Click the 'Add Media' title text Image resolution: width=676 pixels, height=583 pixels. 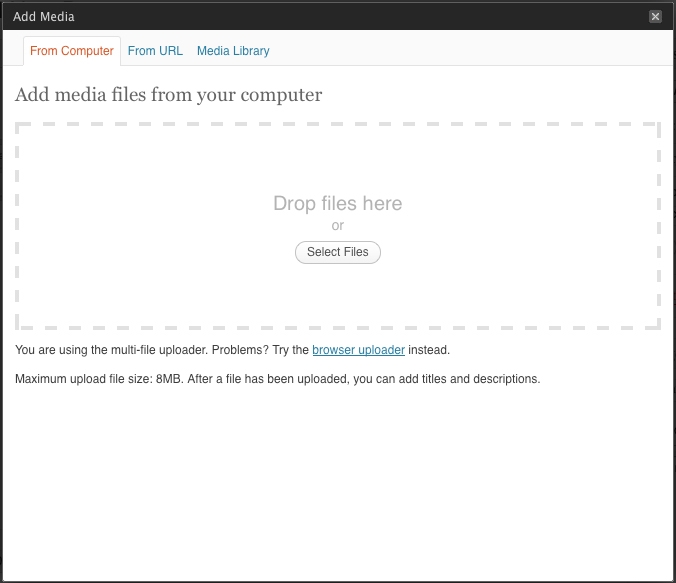click(x=44, y=16)
